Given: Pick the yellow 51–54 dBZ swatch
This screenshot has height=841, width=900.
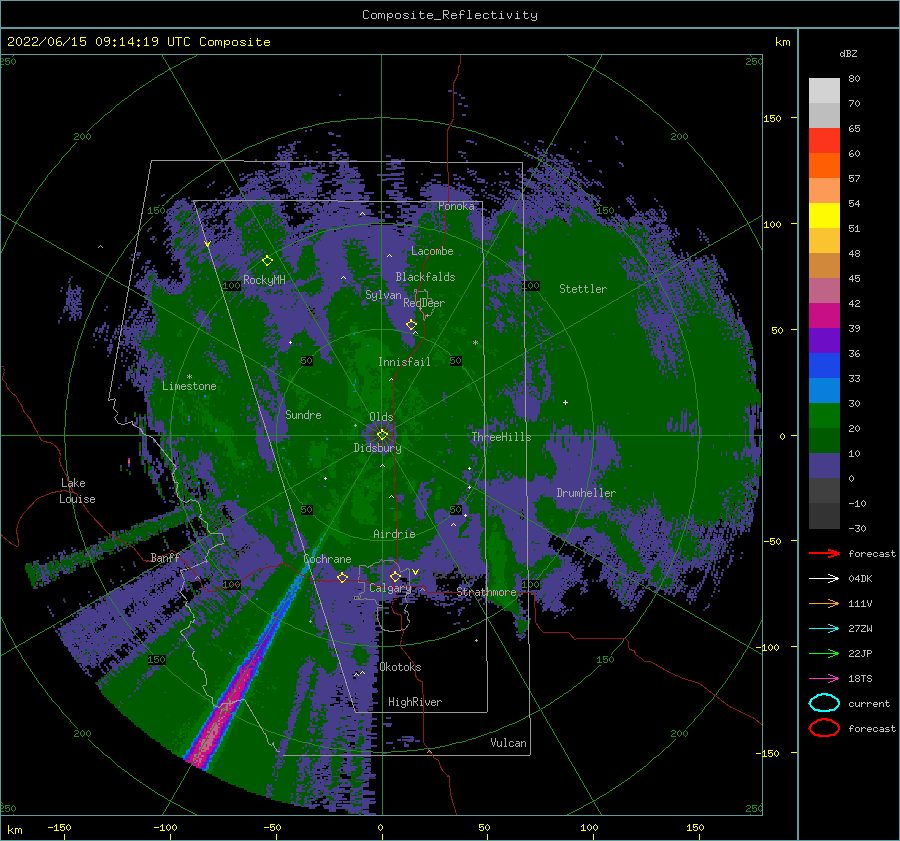Looking at the screenshot, I should click(824, 216).
